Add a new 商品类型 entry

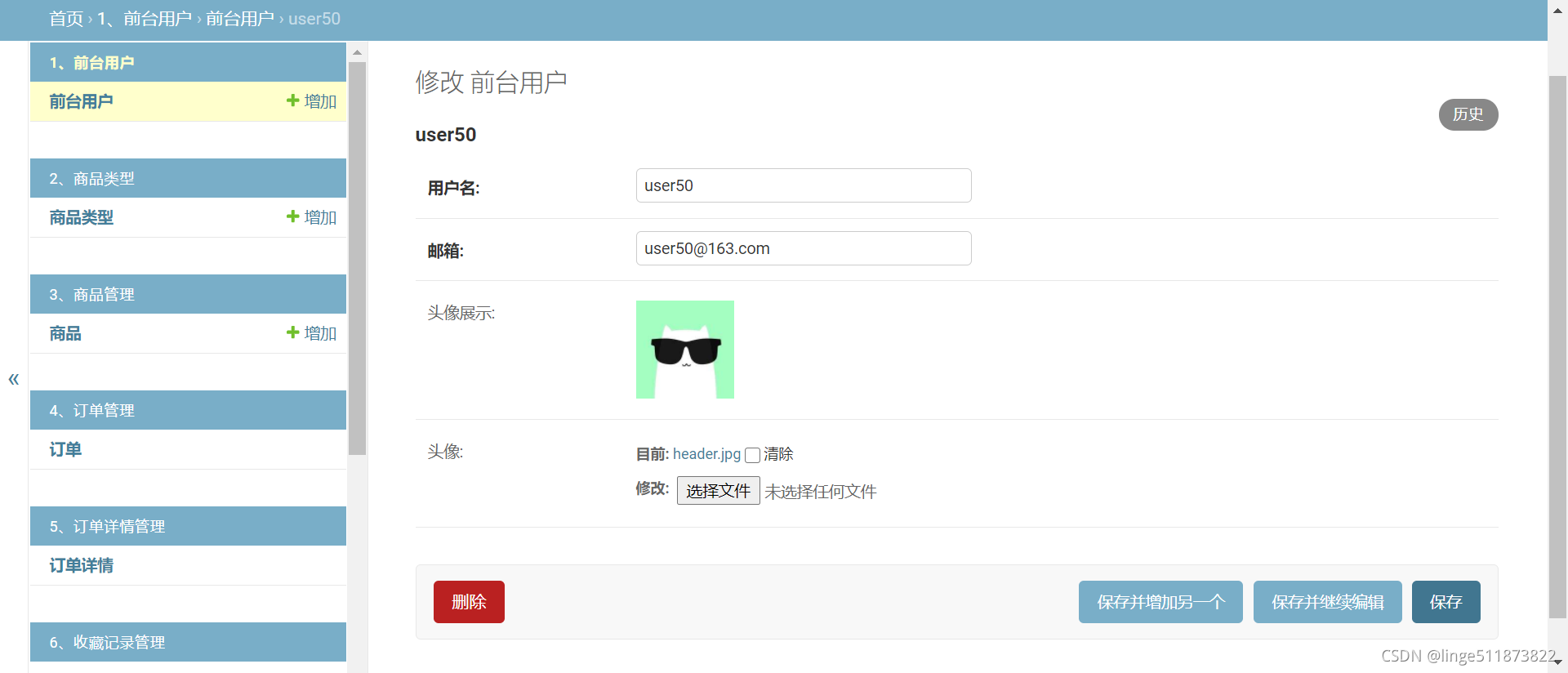point(312,217)
